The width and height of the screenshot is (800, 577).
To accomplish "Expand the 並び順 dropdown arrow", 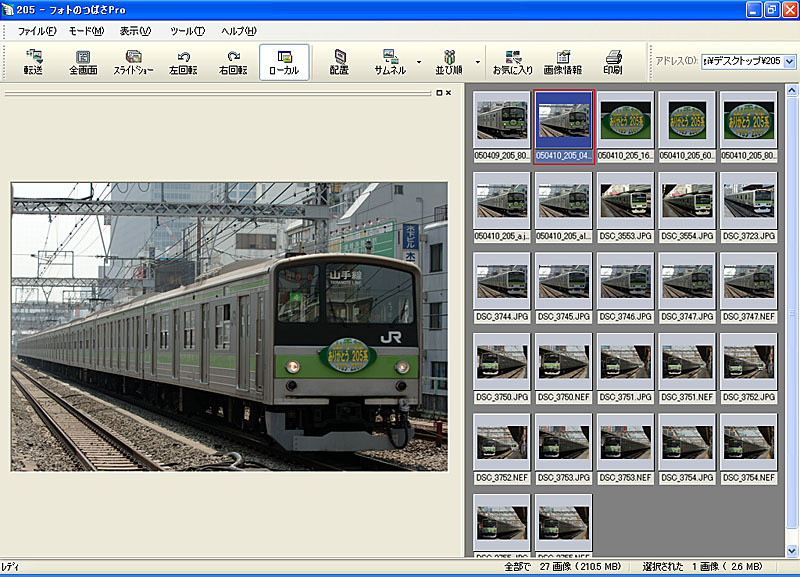I will click(x=478, y=62).
